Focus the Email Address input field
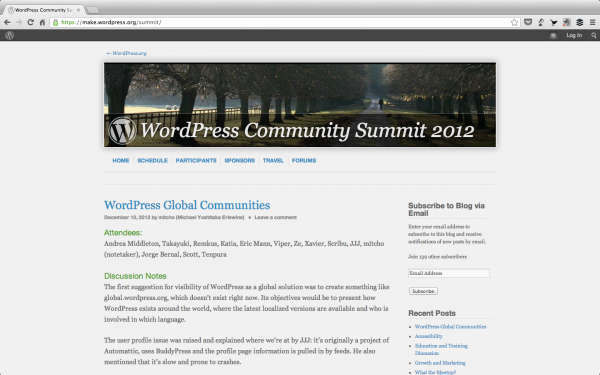Image resolution: width=600 pixels, height=375 pixels. click(x=449, y=273)
